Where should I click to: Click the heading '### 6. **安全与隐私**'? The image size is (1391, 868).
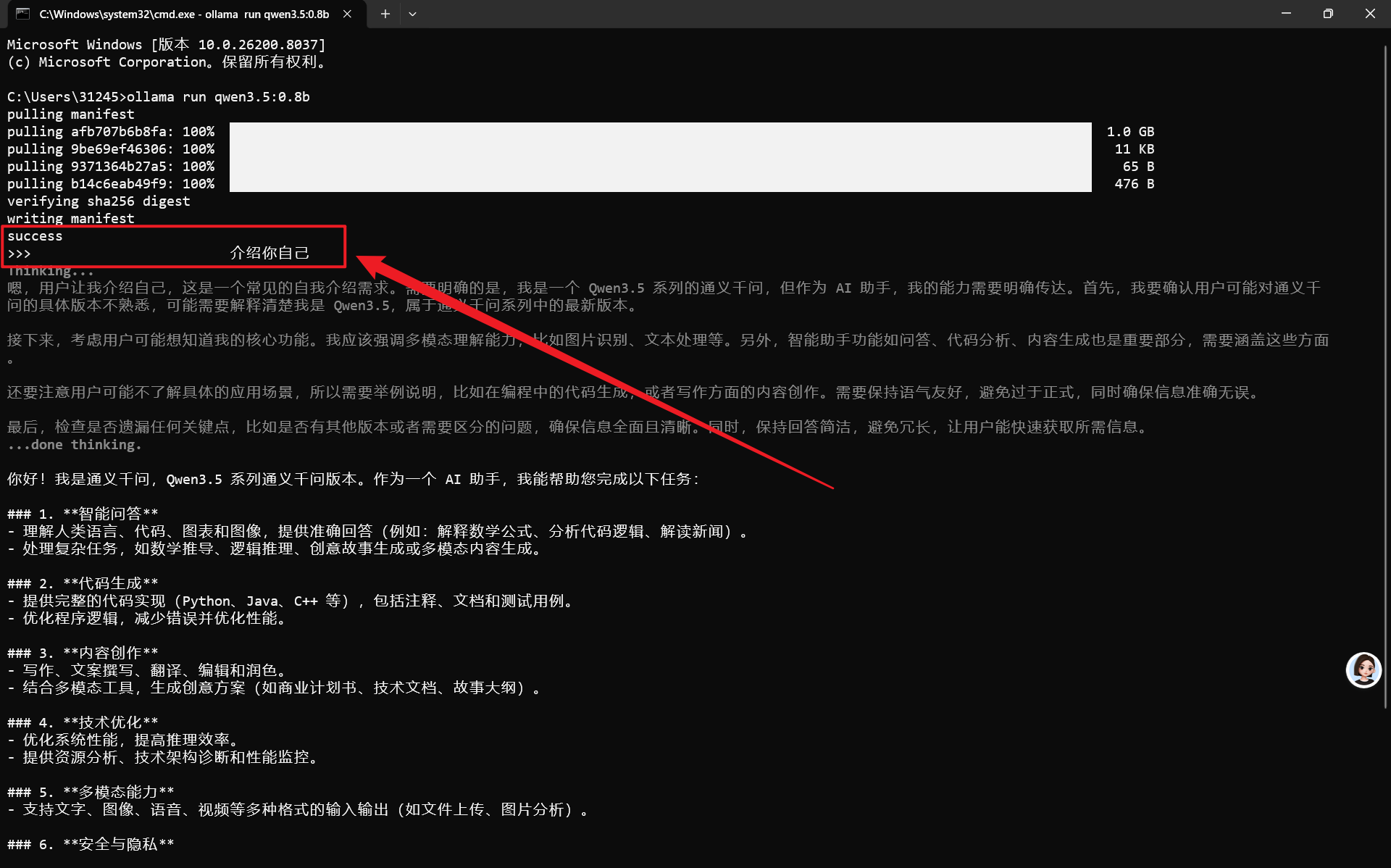point(91,844)
